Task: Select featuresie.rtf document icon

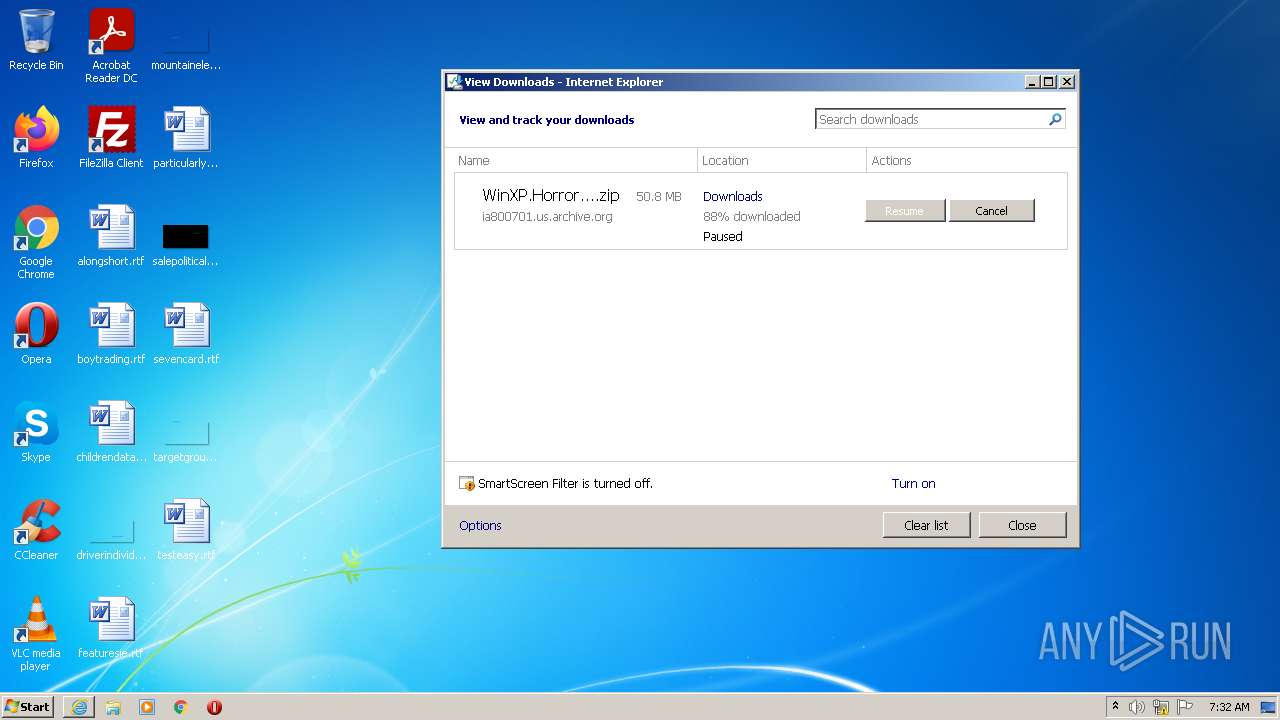Action: click(111, 627)
